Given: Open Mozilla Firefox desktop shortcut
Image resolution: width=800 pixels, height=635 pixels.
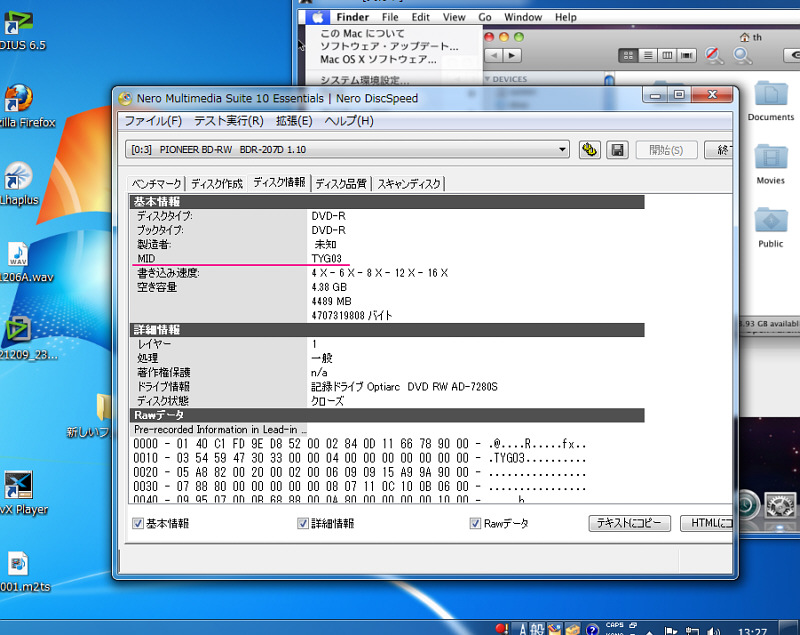Looking at the screenshot, I should click(x=18, y=100).
